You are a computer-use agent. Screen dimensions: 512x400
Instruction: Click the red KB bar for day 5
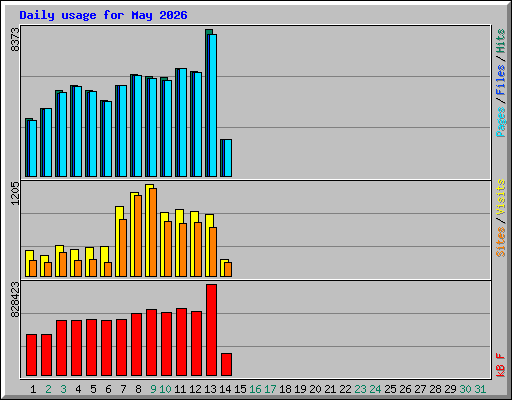91,348
